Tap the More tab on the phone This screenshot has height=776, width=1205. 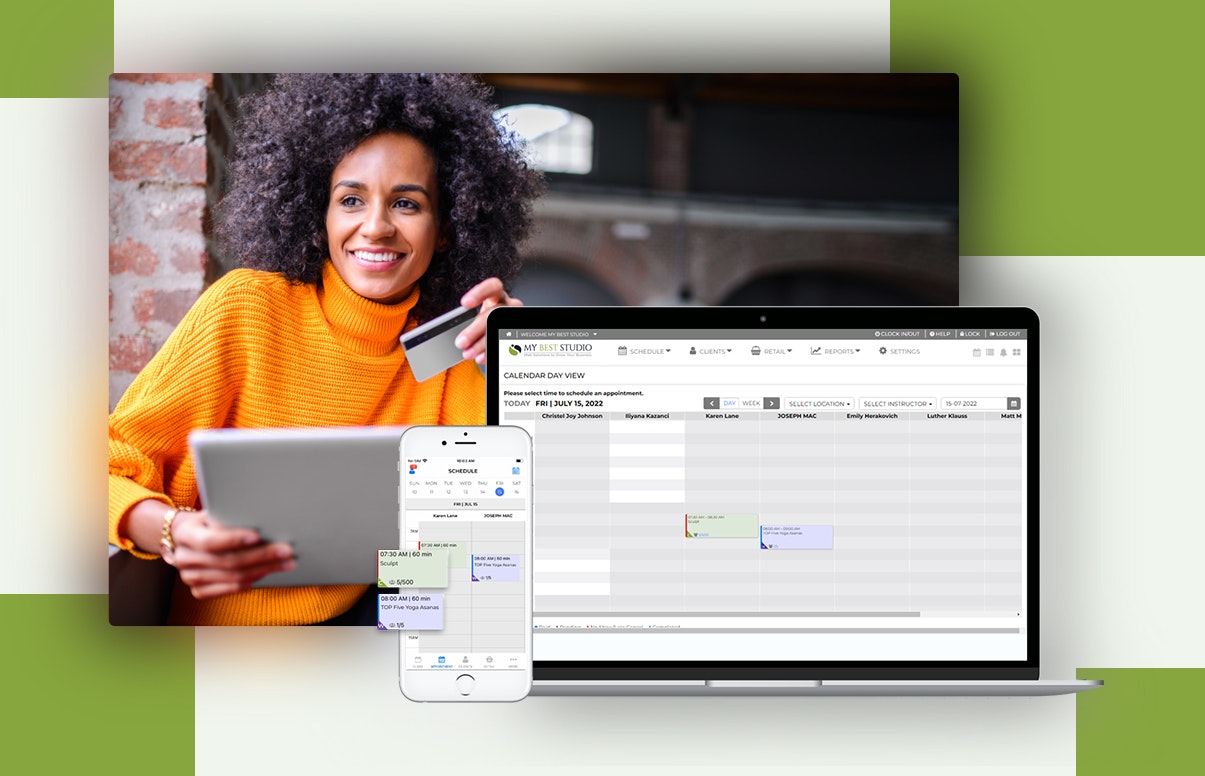click(513, 662)
